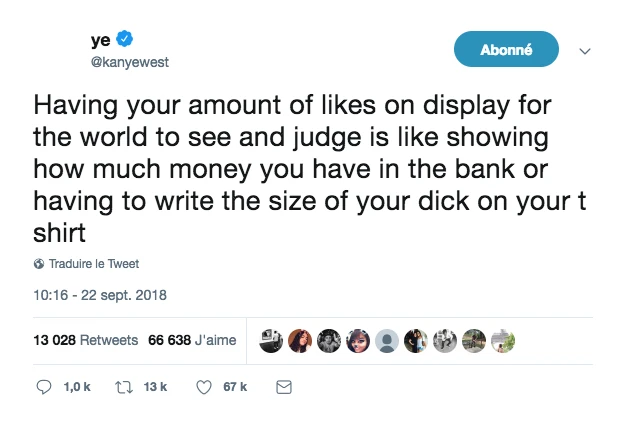Viewport: 625px width, 426px height.
Task: Click the heart like icon
Action: pyautogui.click(x=204, y=386)
